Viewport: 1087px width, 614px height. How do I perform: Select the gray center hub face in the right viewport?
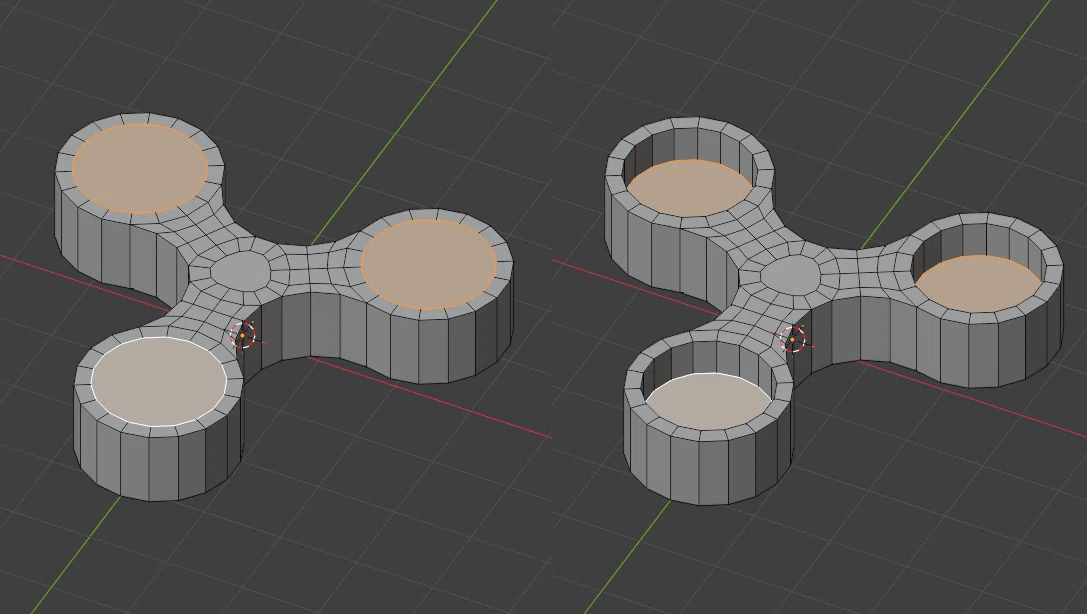click(790, 275)
